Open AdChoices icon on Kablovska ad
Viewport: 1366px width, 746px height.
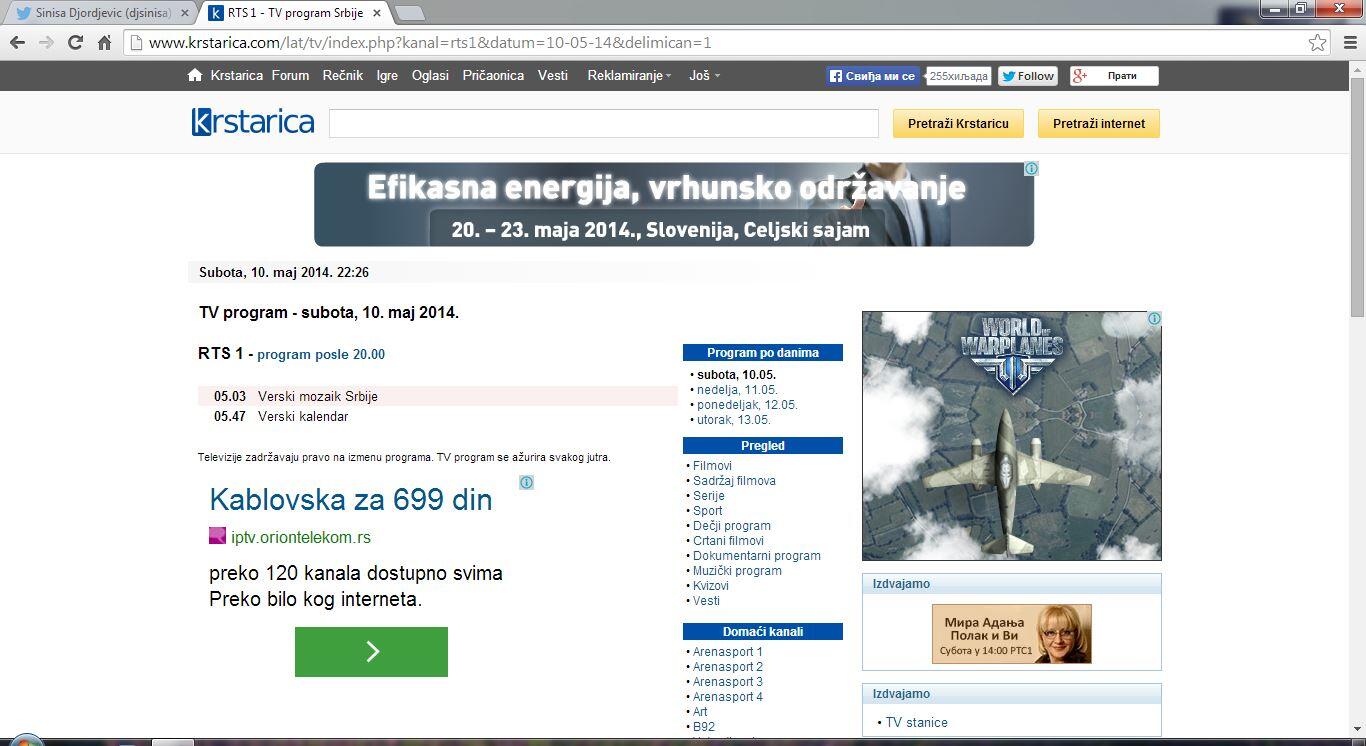(x=526, y=483)
